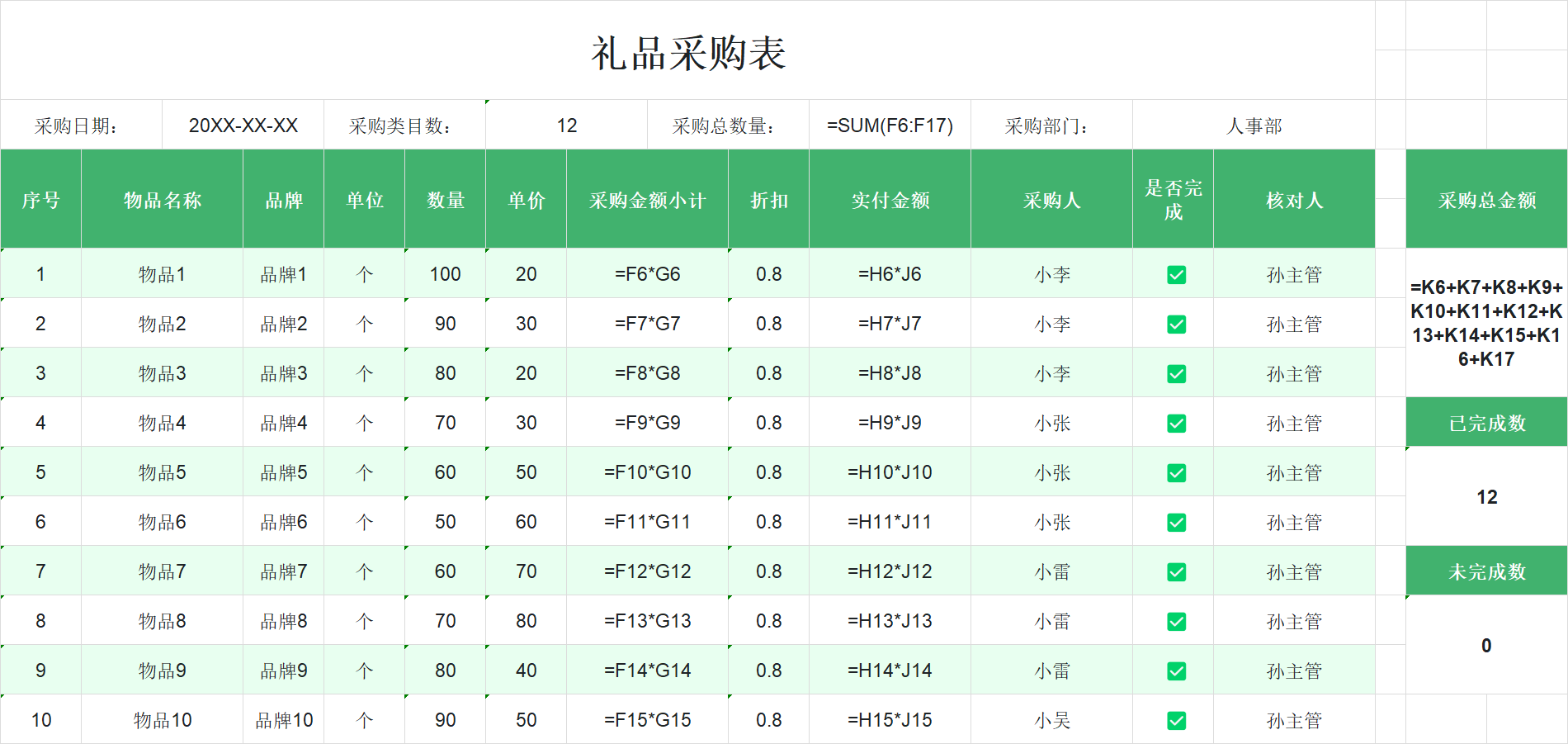
Task: Select the 实付金额 formula =H12*J12
Action: [890, 571]
